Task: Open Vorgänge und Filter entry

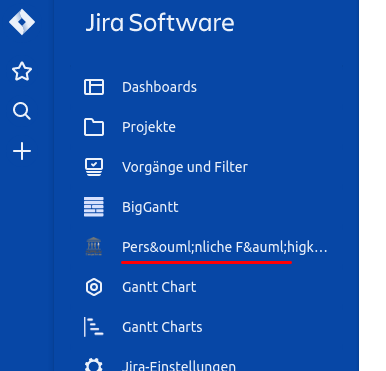Action: pyautogui.click(x=185, y=167)
